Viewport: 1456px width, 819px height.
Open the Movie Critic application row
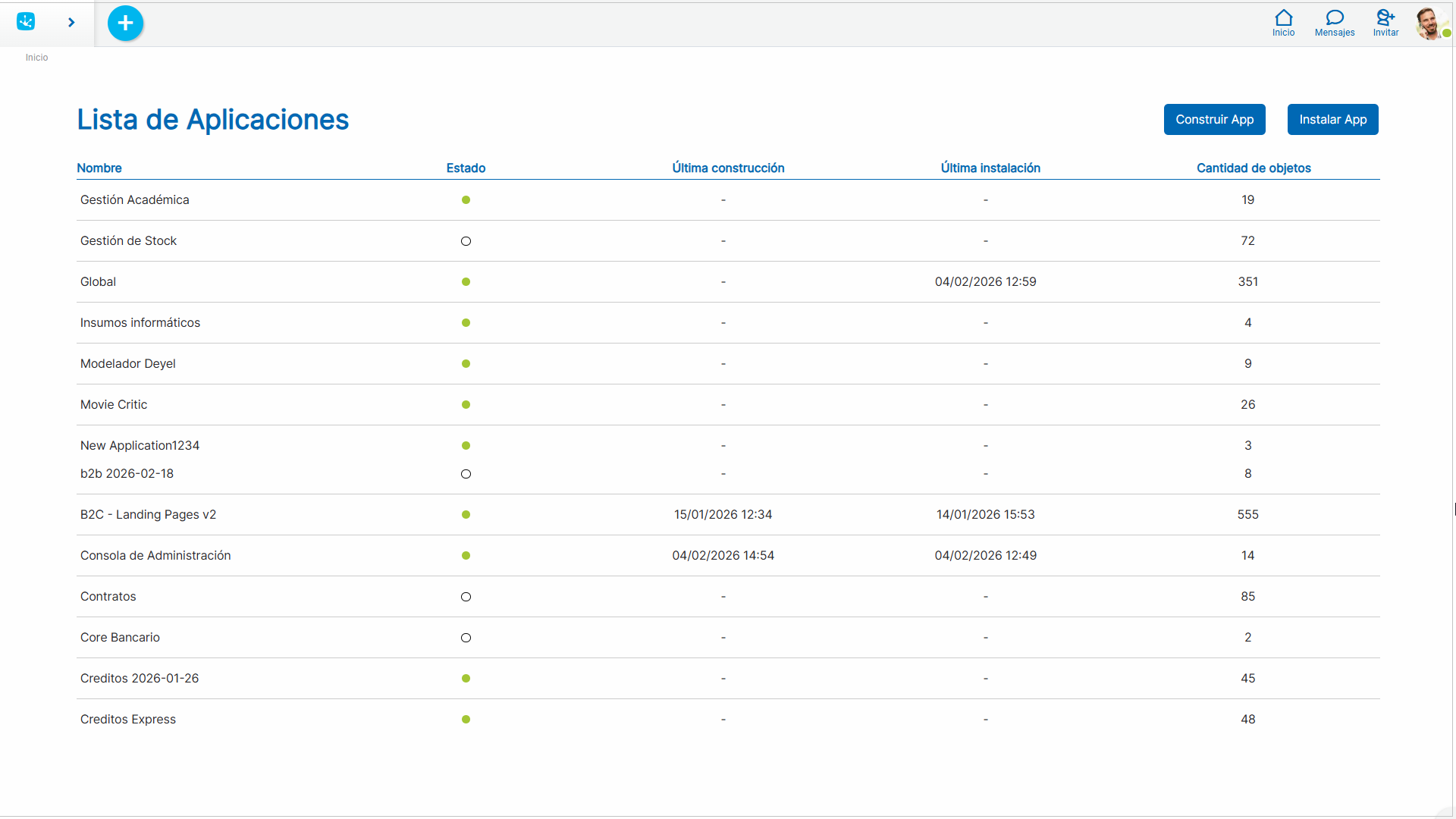click(728, 405)
